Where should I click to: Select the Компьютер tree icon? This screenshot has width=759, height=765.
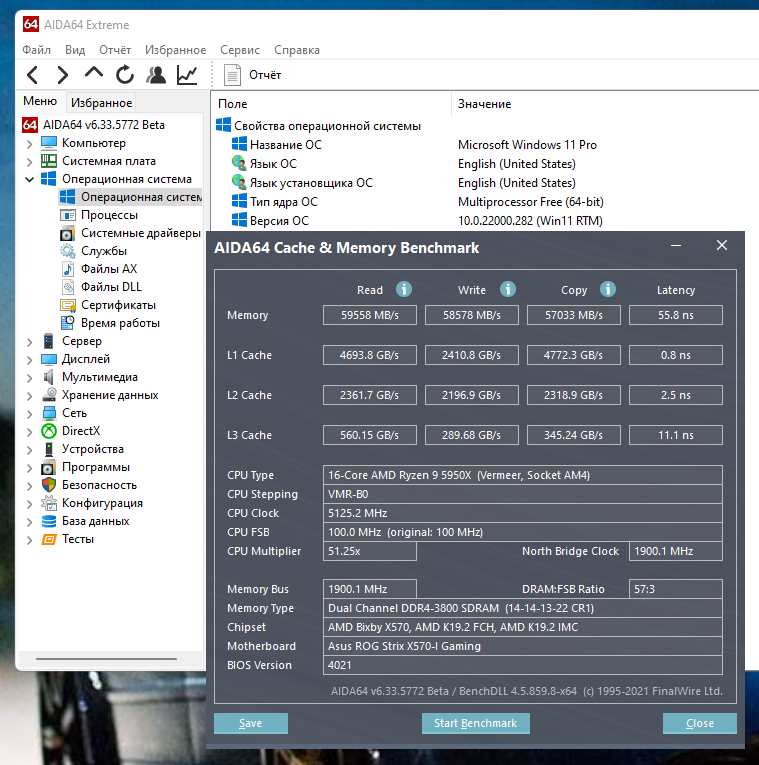(49, 143)
